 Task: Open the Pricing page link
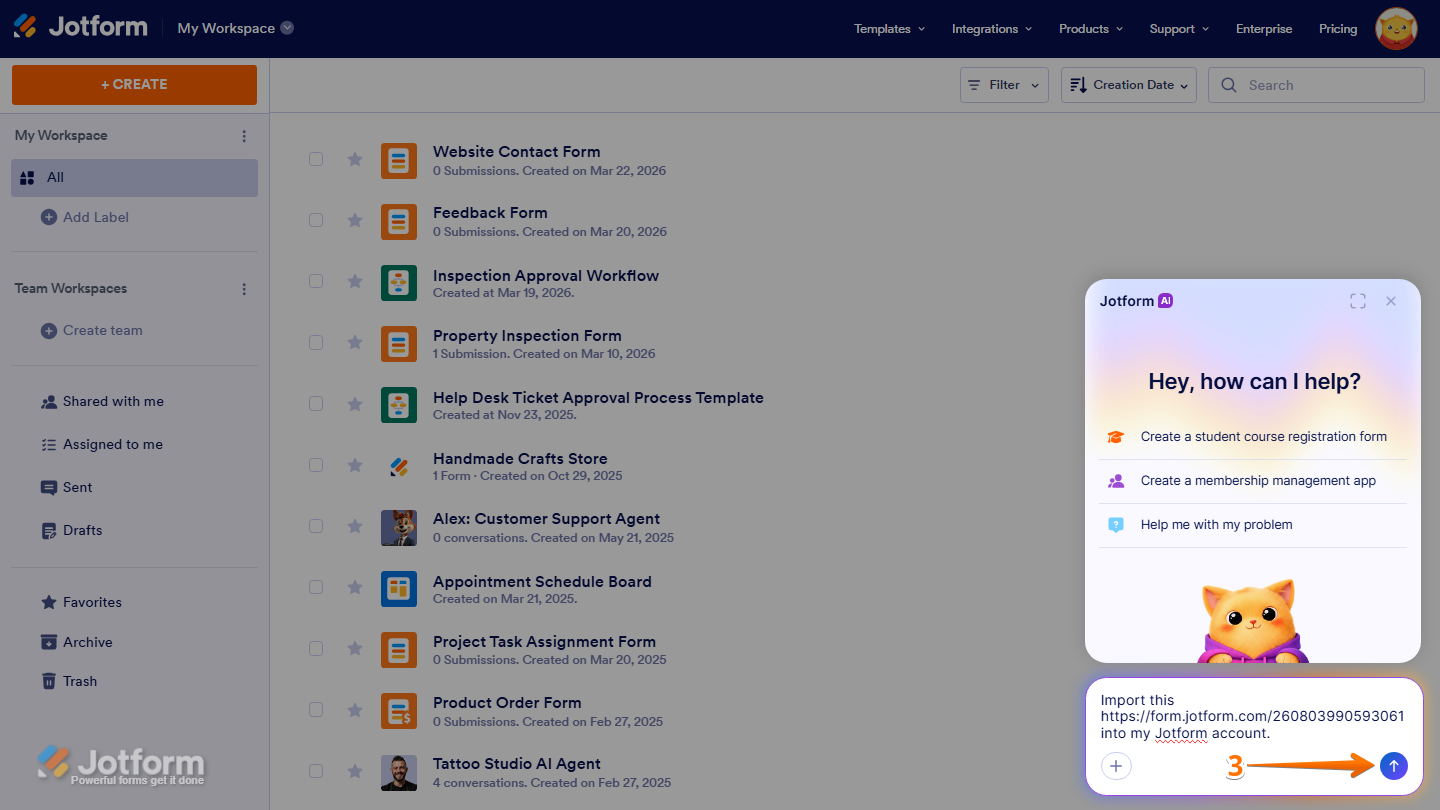[1338, 29]
